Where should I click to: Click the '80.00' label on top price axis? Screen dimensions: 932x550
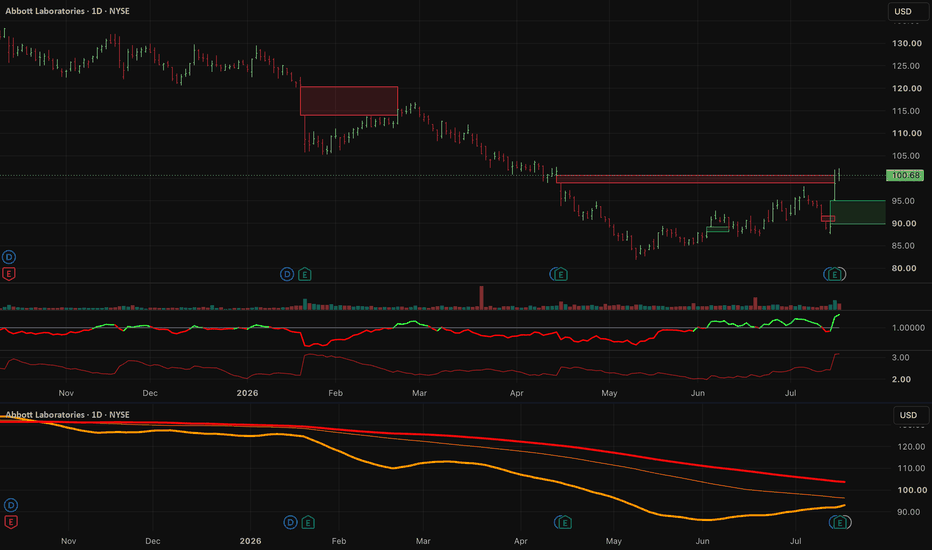point(903,268)
